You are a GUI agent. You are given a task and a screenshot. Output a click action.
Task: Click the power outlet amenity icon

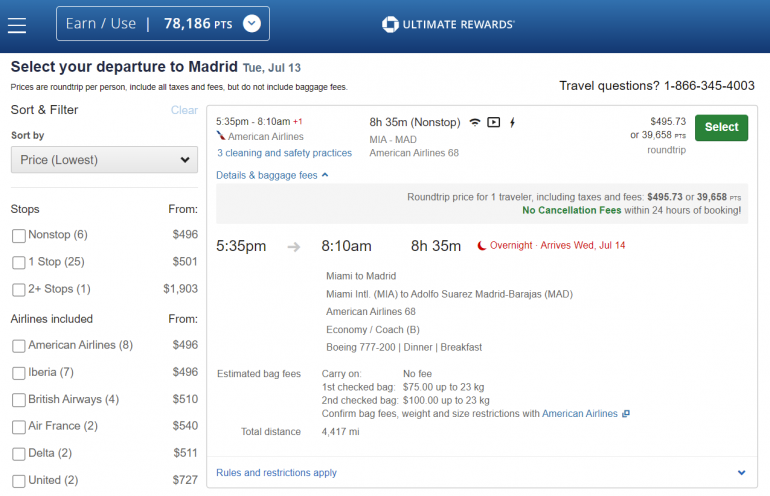pyautogui.click(x=513, y=123)
